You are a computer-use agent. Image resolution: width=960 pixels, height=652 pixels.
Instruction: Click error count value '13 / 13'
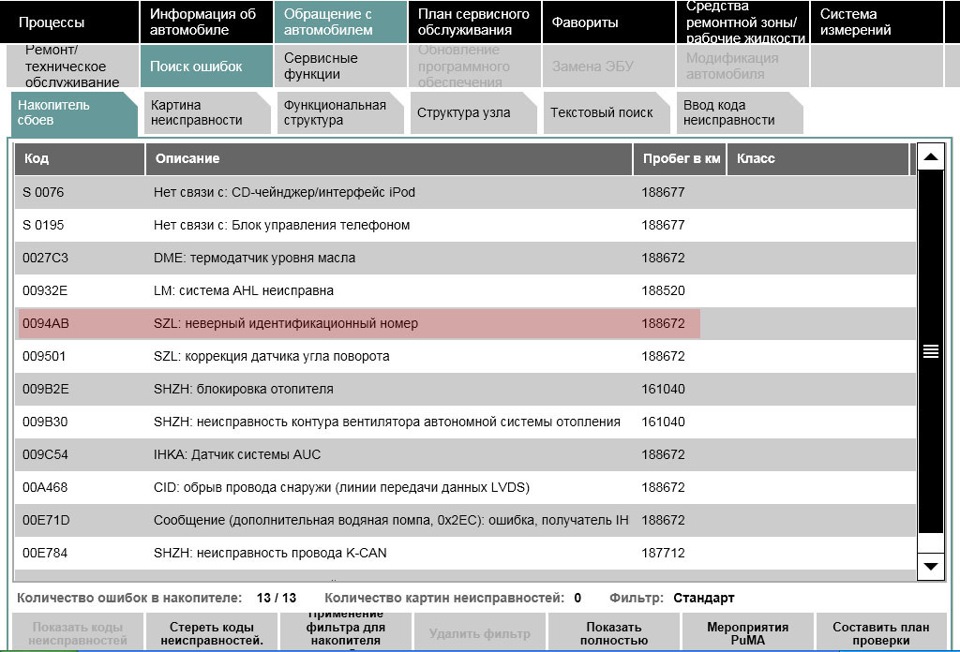click(276, 598)
